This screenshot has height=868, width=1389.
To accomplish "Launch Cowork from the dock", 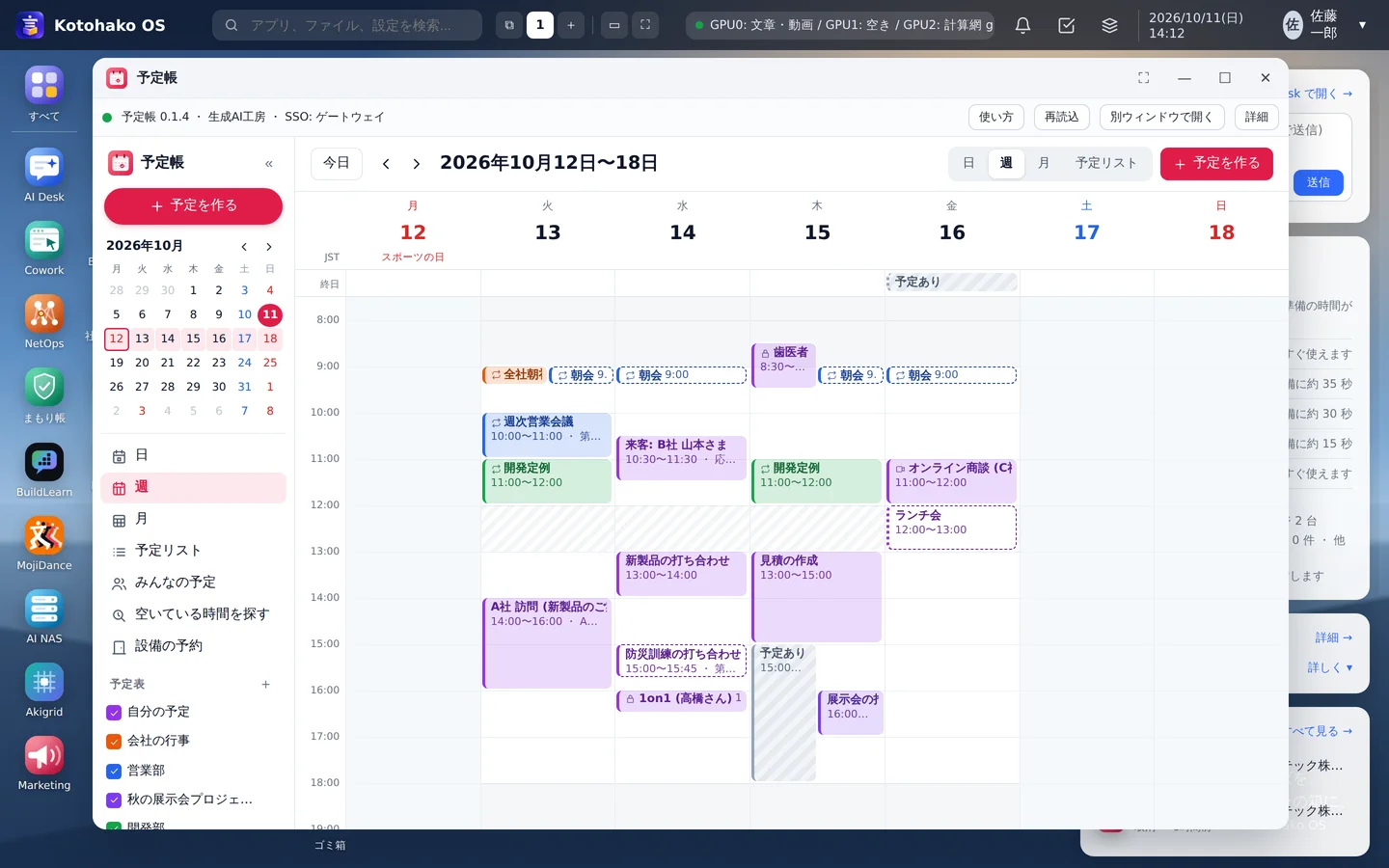I will [44, 248].
